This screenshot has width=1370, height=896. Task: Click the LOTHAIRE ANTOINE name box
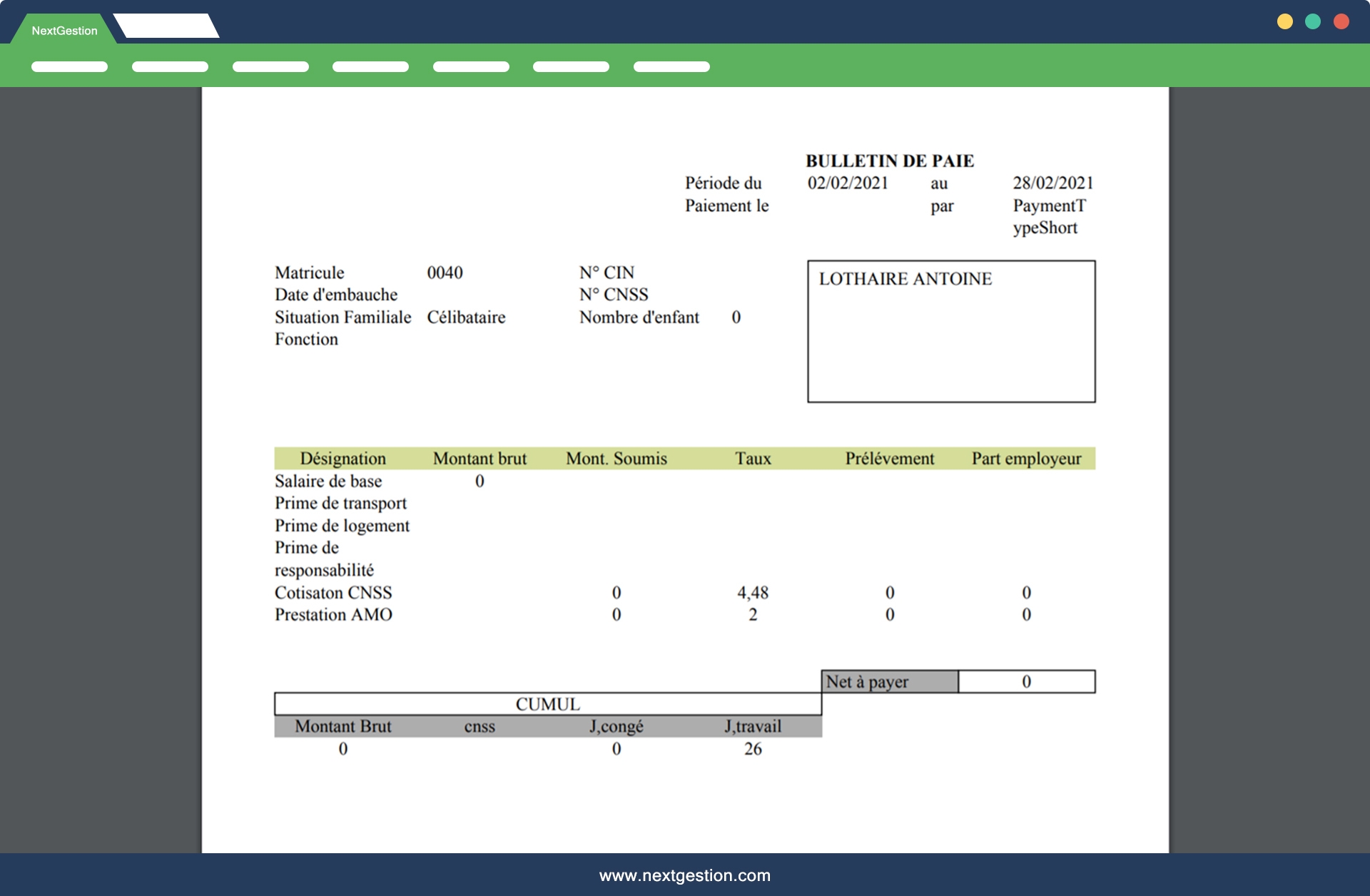pos(950,331)
